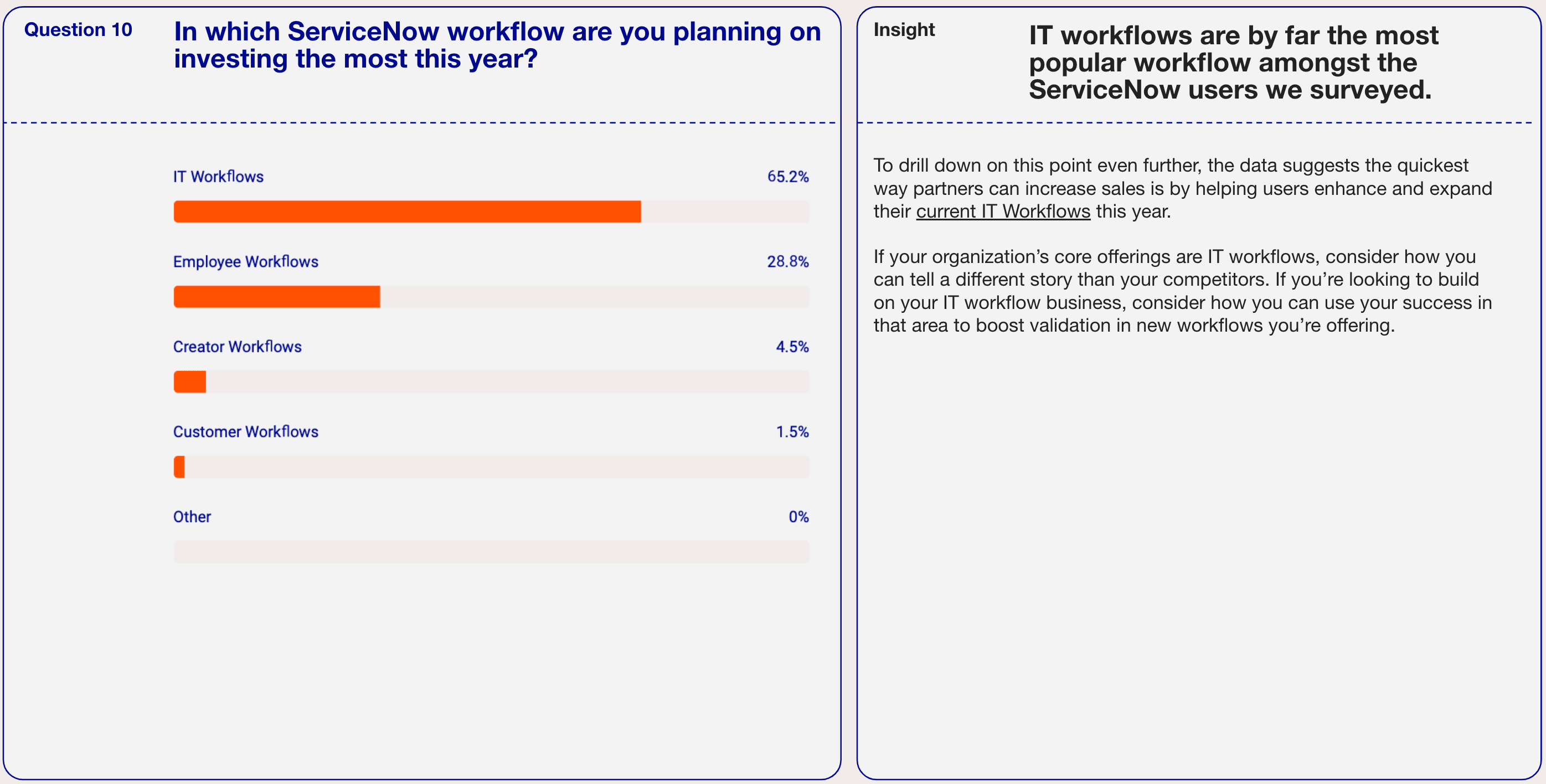The image size is (1546, 784).
Task: Click the 65.2% percentage value
Action: coord(787,177)
